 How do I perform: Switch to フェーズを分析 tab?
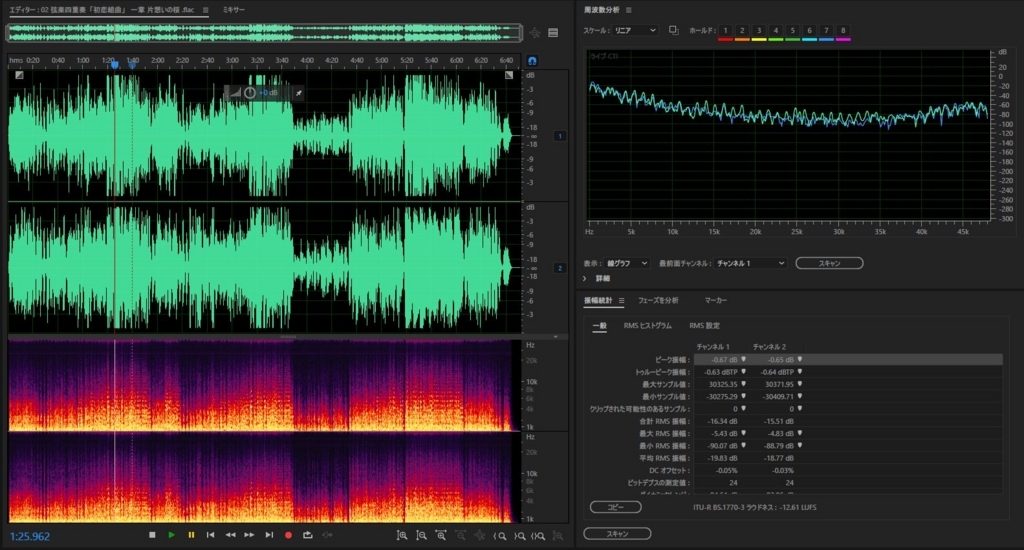658,300
